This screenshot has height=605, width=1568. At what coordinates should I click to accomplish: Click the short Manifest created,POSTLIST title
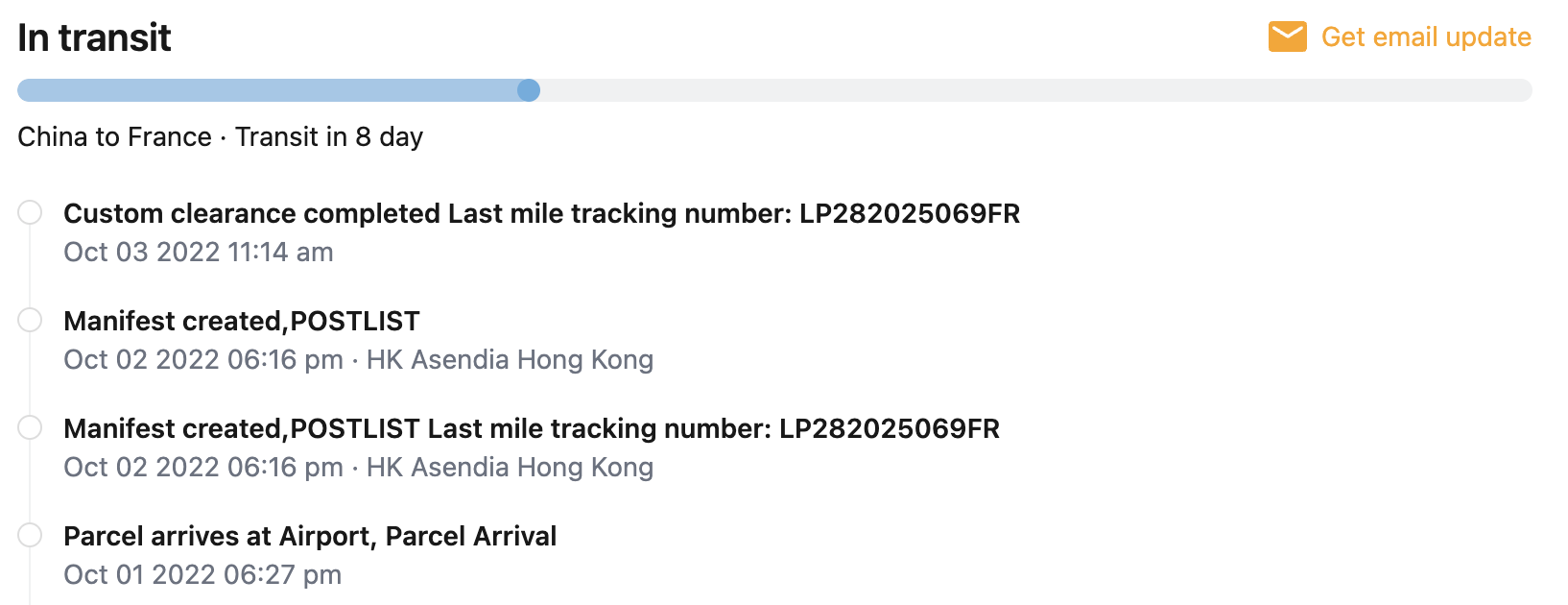coord(241,321)
